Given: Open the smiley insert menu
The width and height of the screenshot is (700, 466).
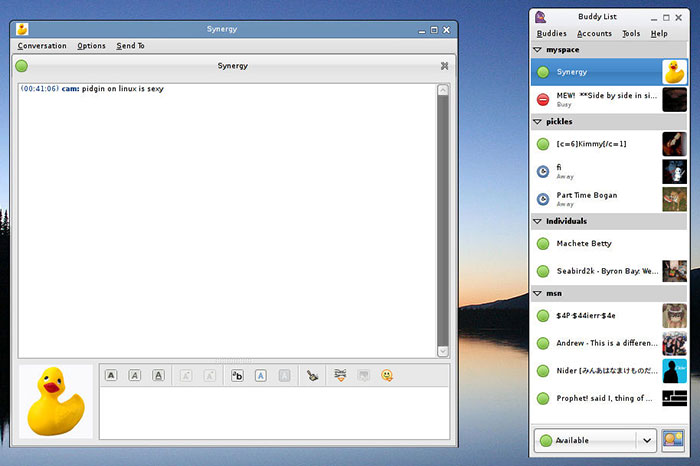Looking at the screenshot, I should tap(387, 375).
